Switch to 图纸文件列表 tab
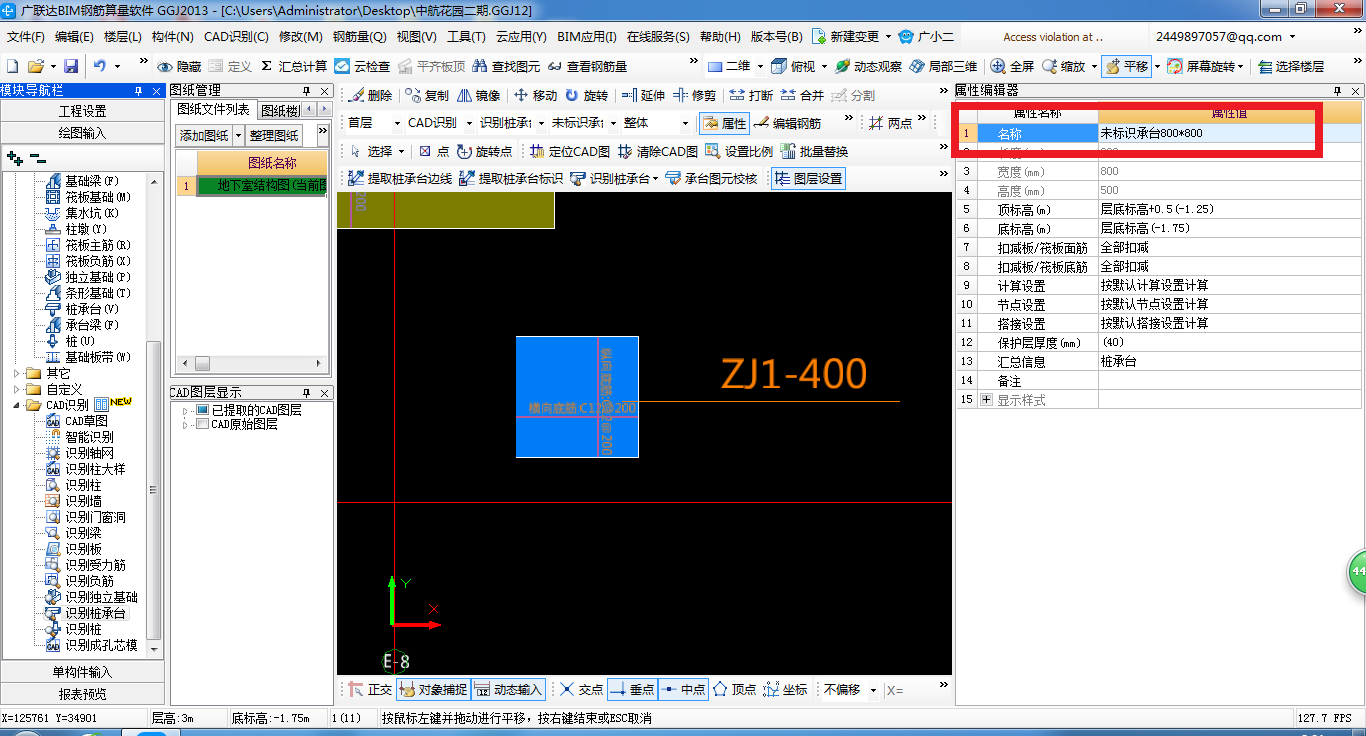 (x=214, y=110)
